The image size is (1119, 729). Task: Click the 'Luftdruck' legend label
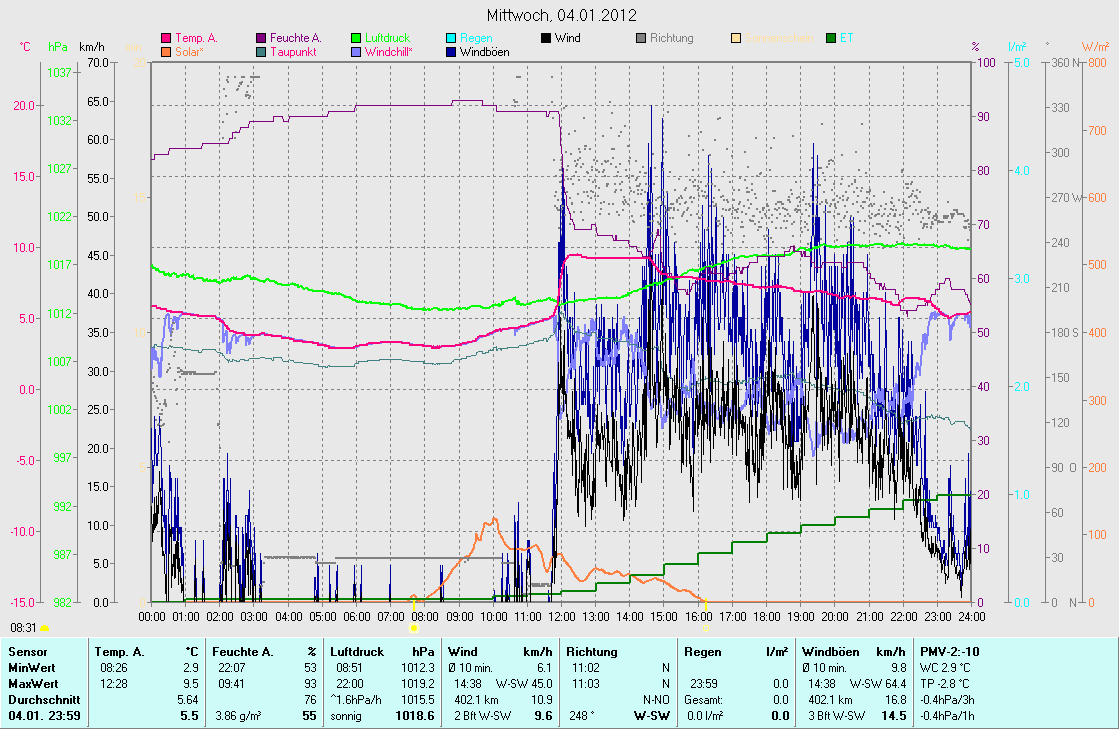388,38
